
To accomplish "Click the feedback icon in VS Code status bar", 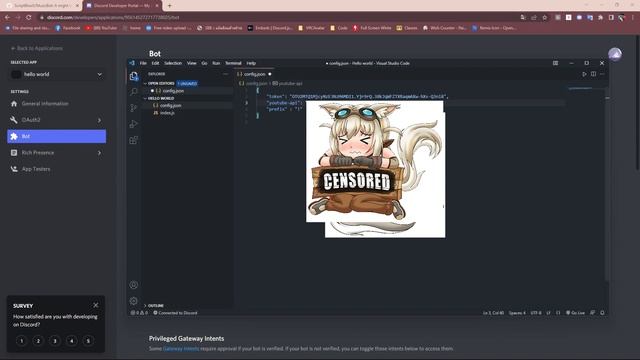I will pyautogui.click(x=593, y=313).
